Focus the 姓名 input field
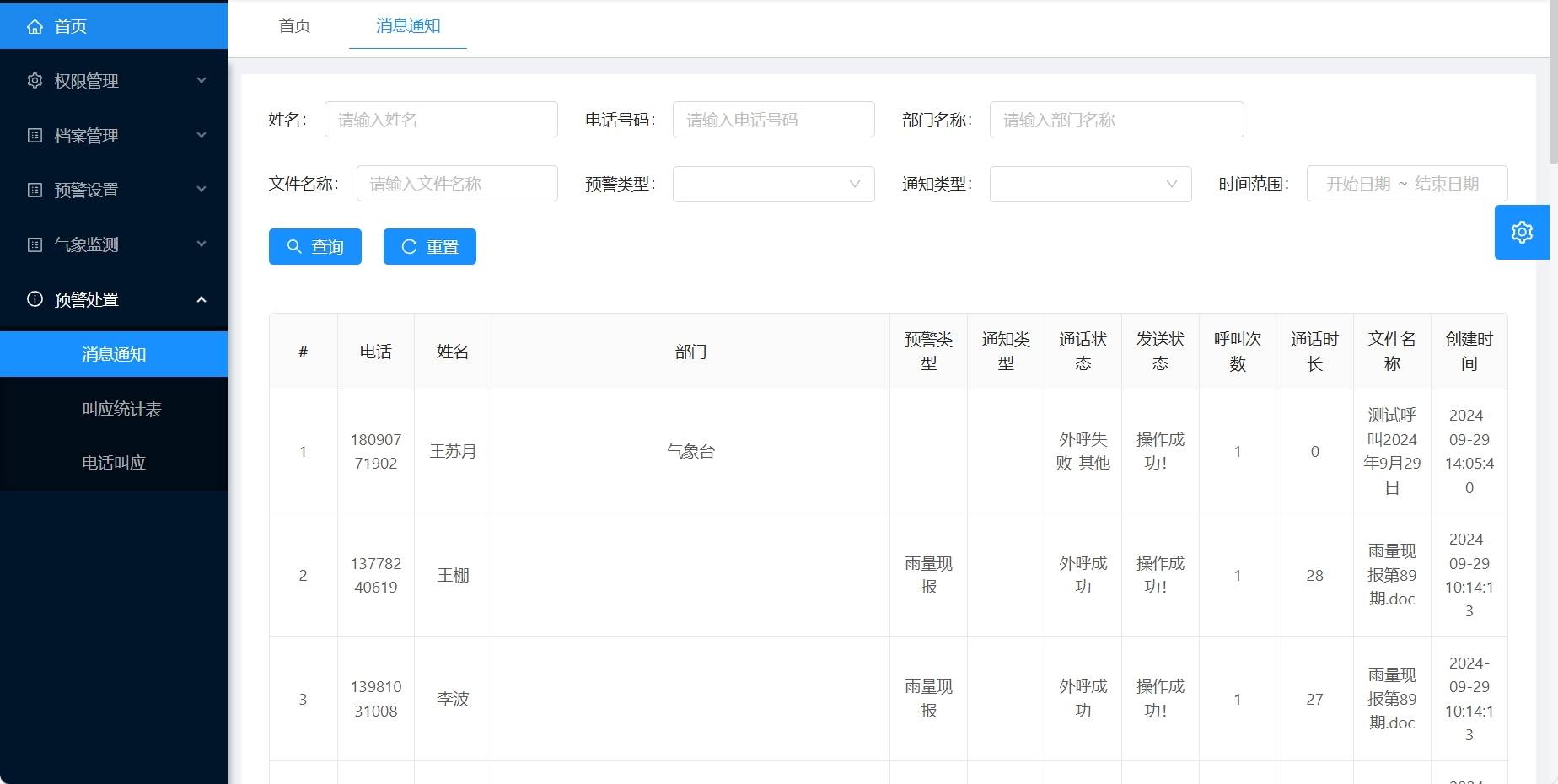Screen dimensions: 1558x784 [x=441, y=120]
